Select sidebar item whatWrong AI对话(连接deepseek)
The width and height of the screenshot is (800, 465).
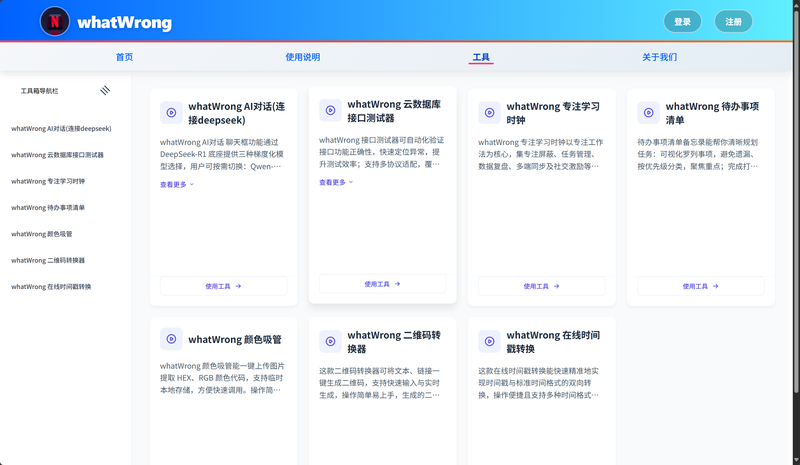pyautogui.click(x=61, y=129)
